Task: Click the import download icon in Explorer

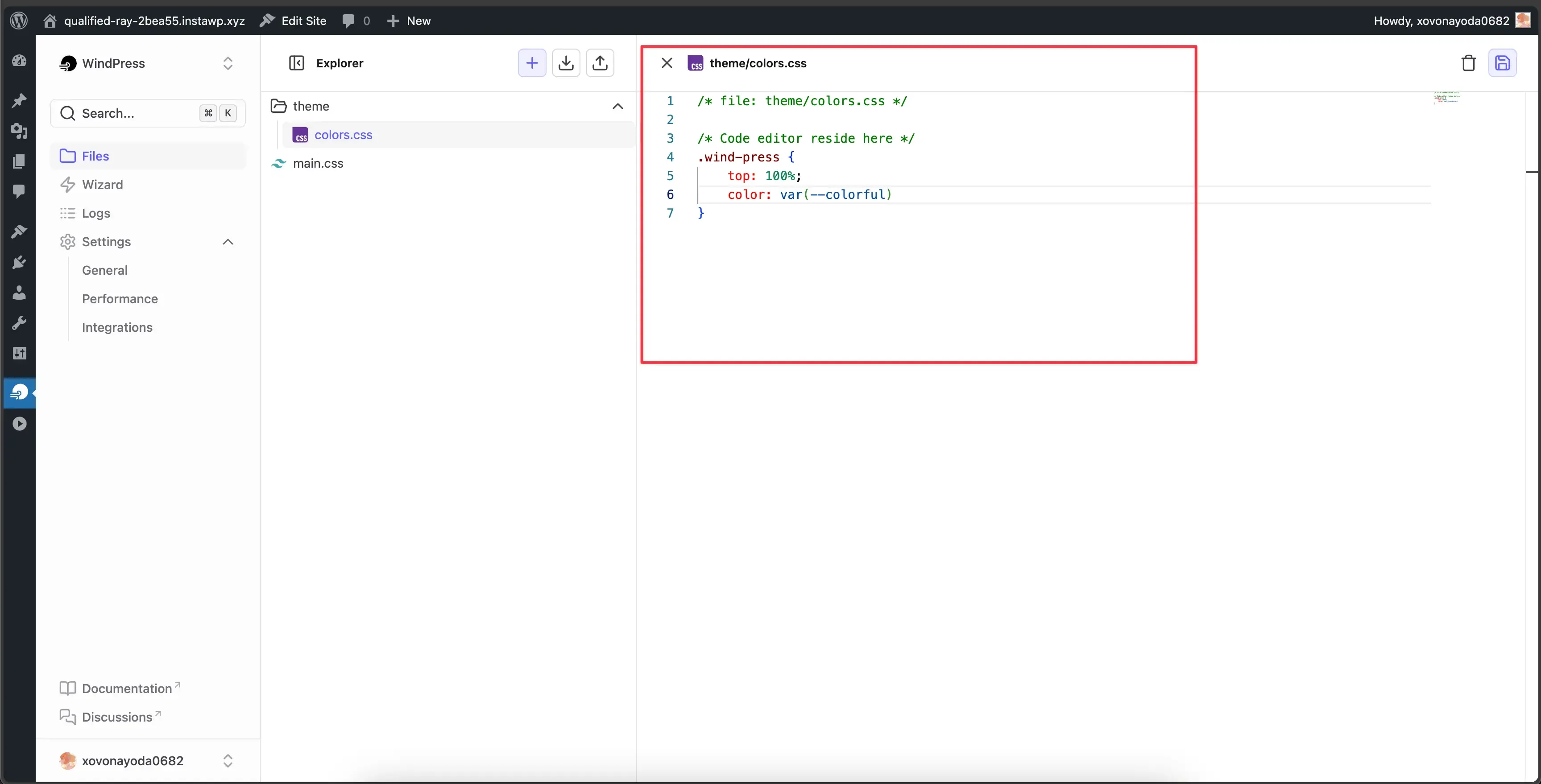Action: [x=566, y=63]
